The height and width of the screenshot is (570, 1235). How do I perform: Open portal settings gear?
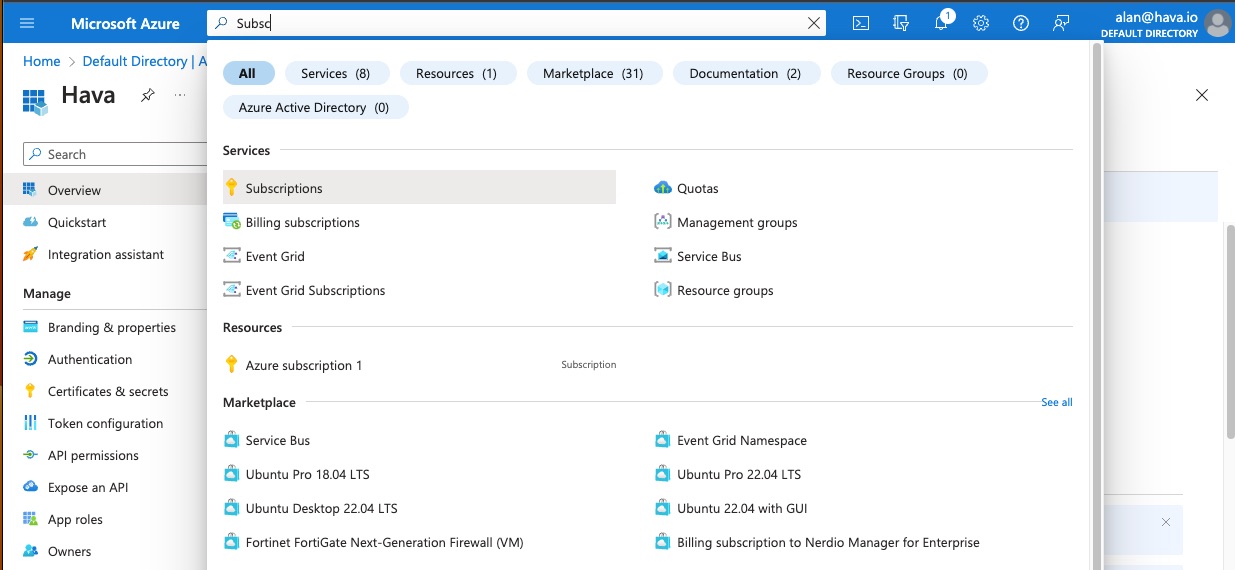pos(981,23)
